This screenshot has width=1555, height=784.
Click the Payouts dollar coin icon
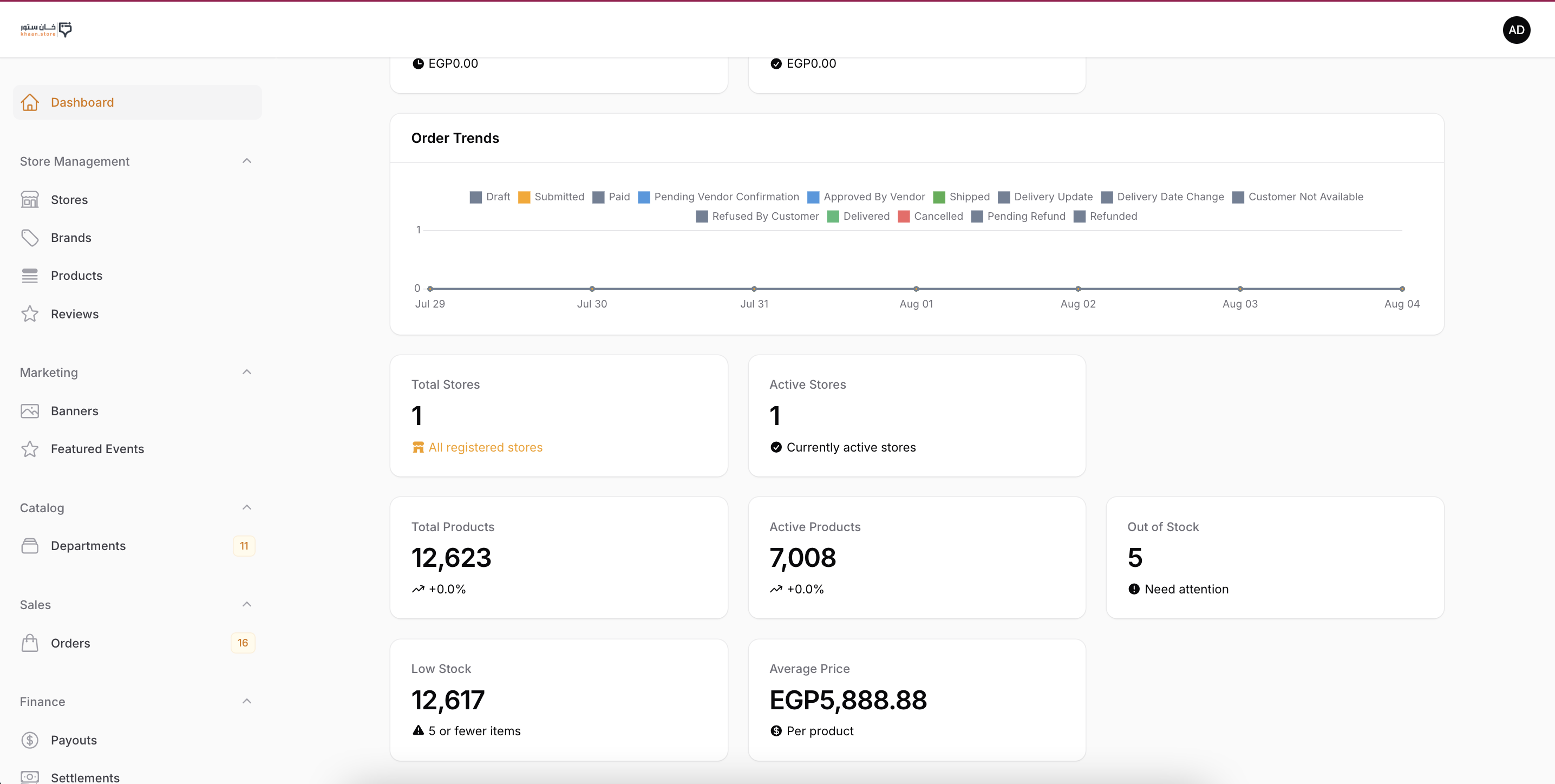(30, 740)
